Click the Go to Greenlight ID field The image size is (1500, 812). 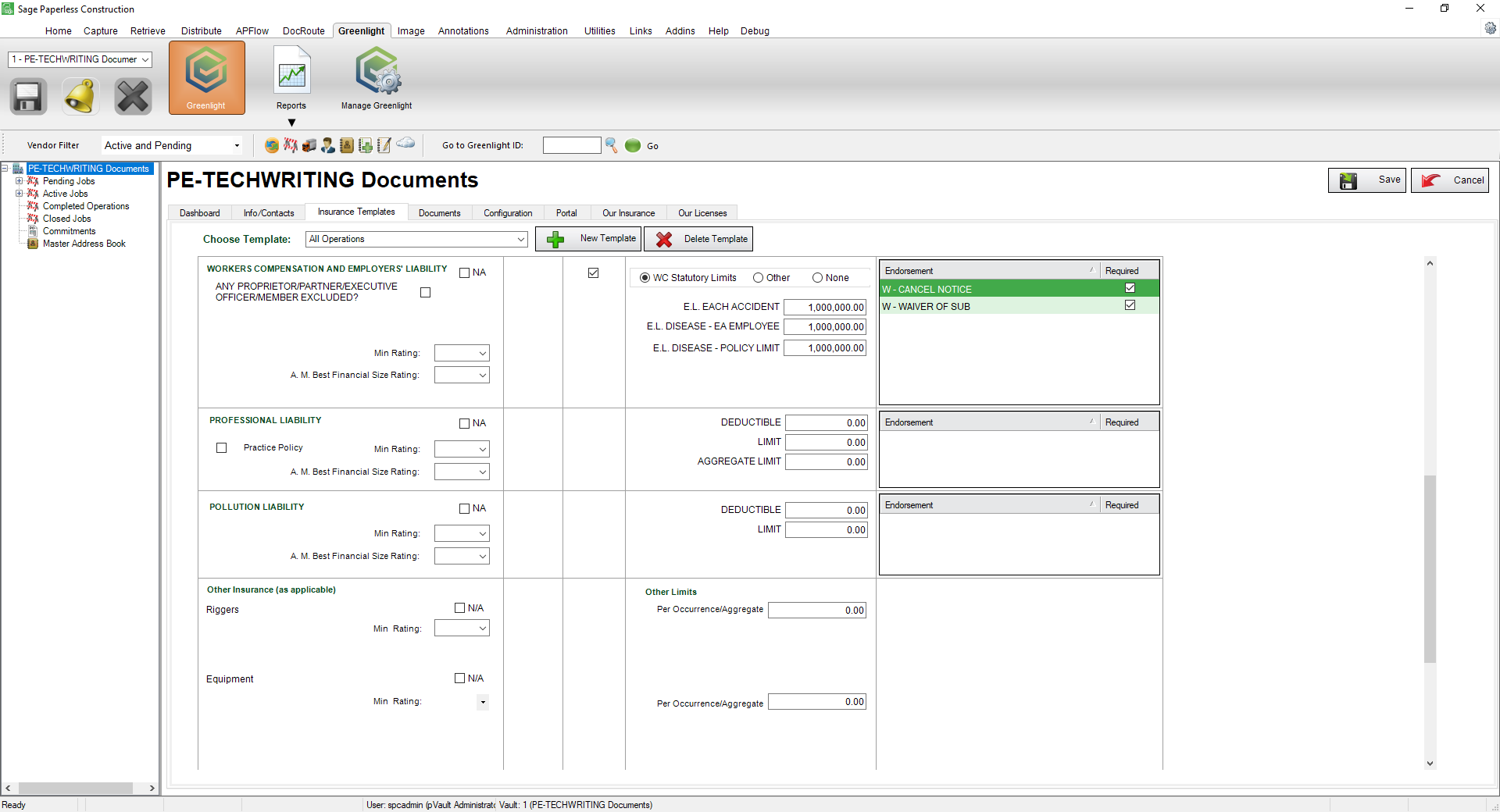(572, 145)
